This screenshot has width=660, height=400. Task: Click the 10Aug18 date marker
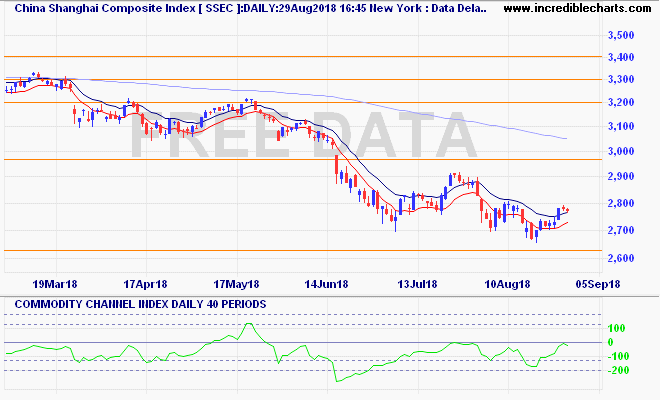(507, 283)
